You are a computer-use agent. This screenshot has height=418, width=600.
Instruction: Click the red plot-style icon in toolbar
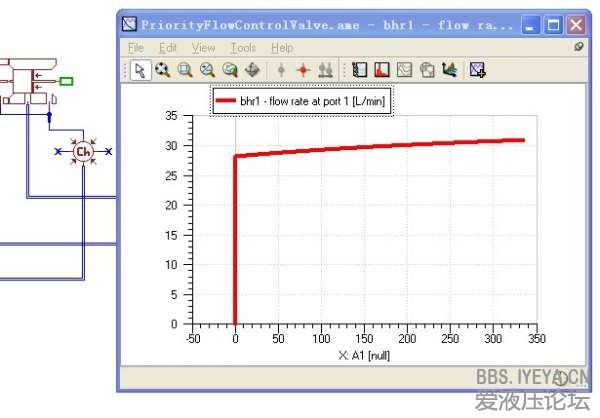pyautogui.click(x=381, y=70)
